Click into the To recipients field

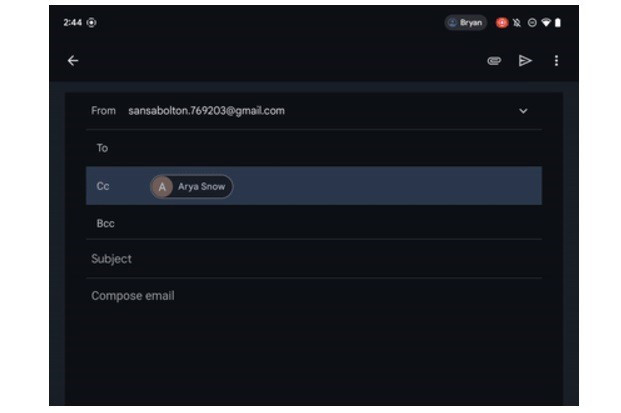(314, 148)
